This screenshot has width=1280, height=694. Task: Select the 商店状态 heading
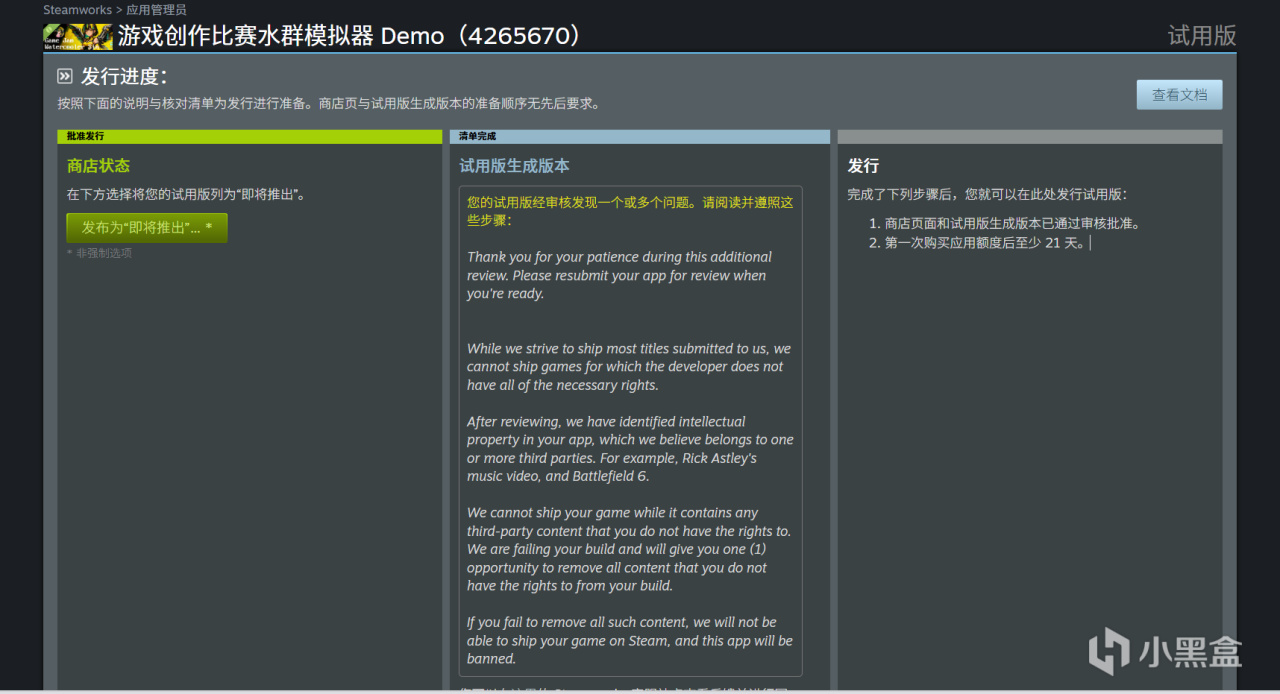click(x=98, y=166)
